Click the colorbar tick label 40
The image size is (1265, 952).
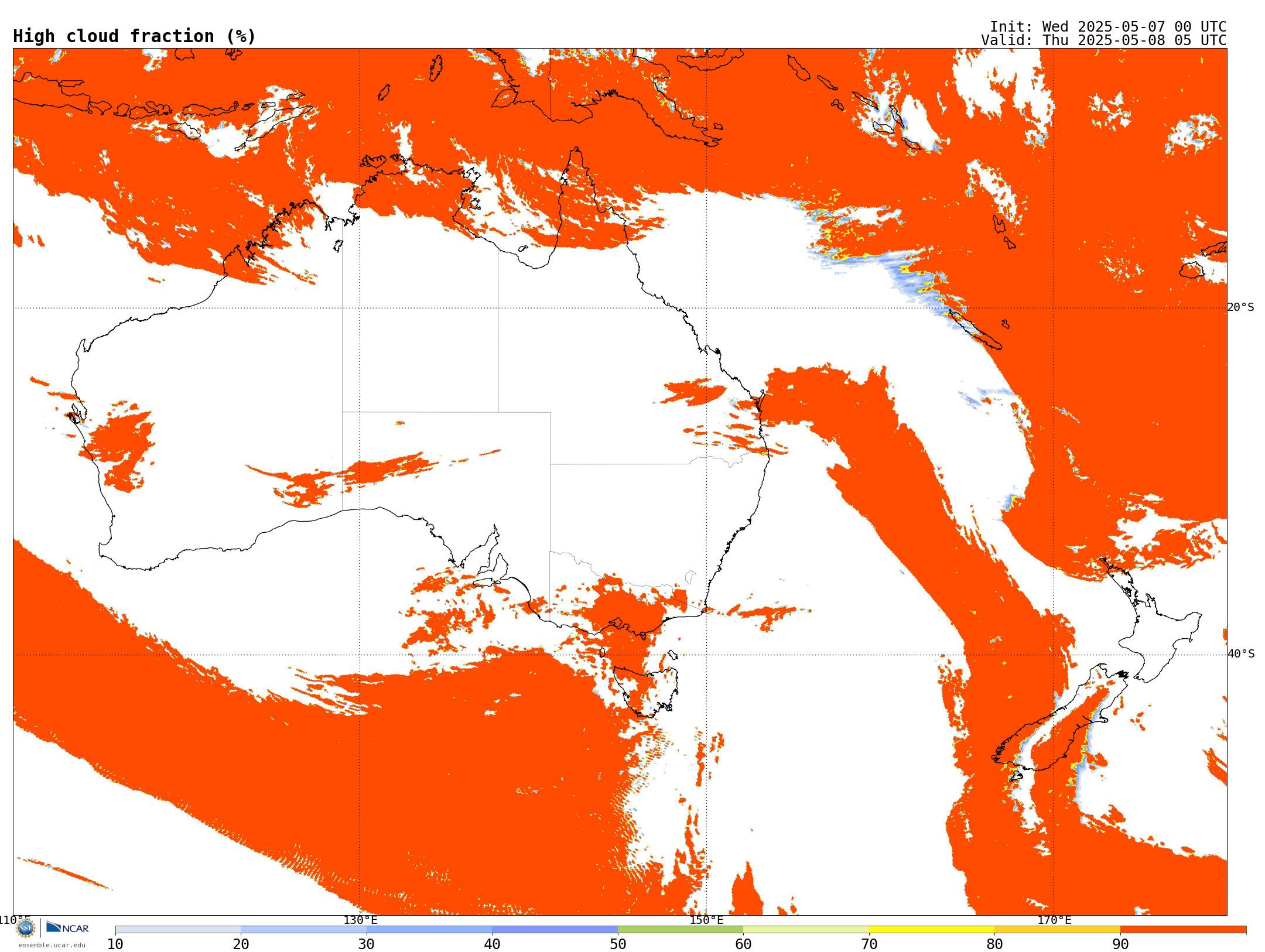[492, 944]
